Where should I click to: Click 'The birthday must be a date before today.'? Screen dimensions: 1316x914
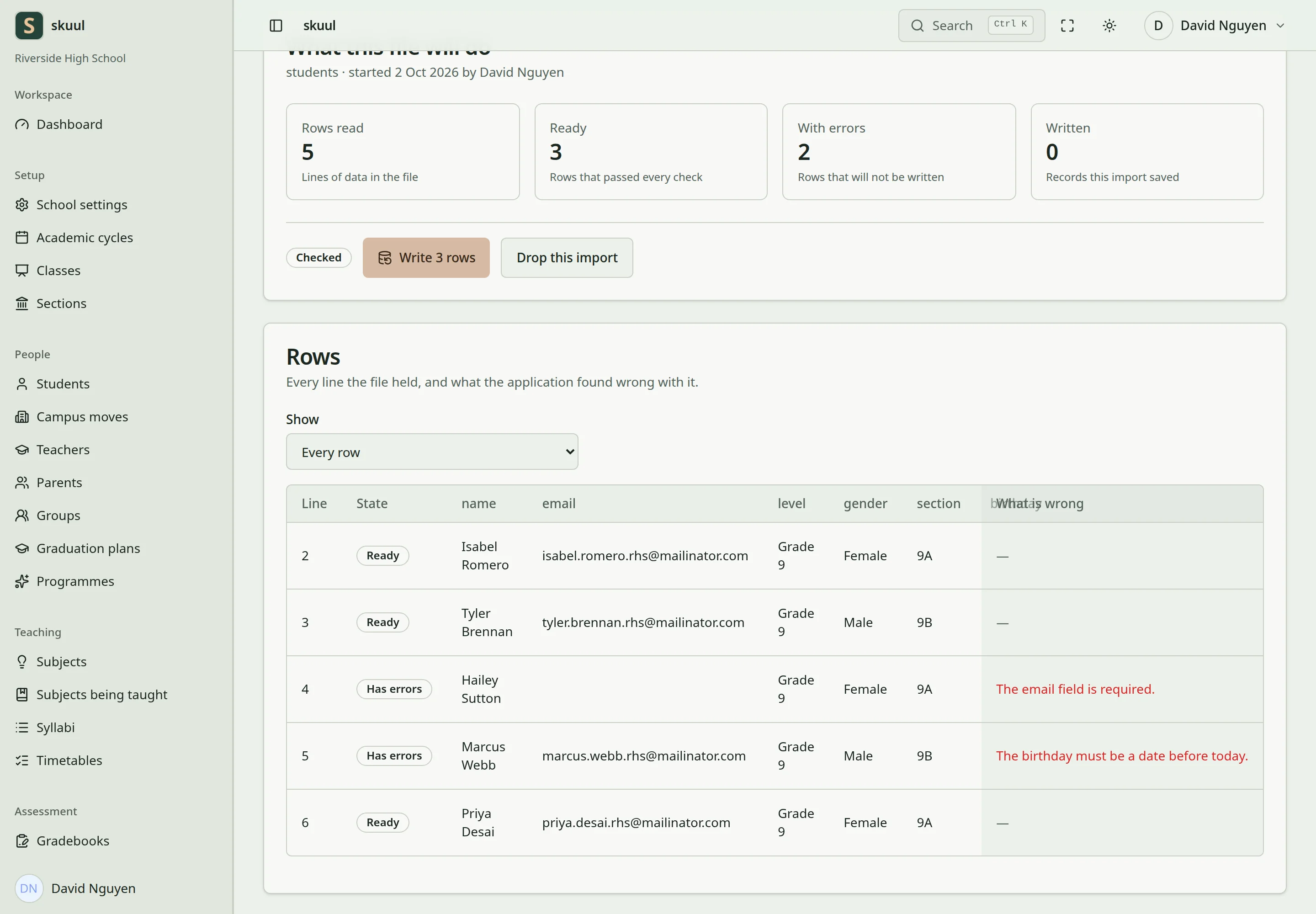1122,756
